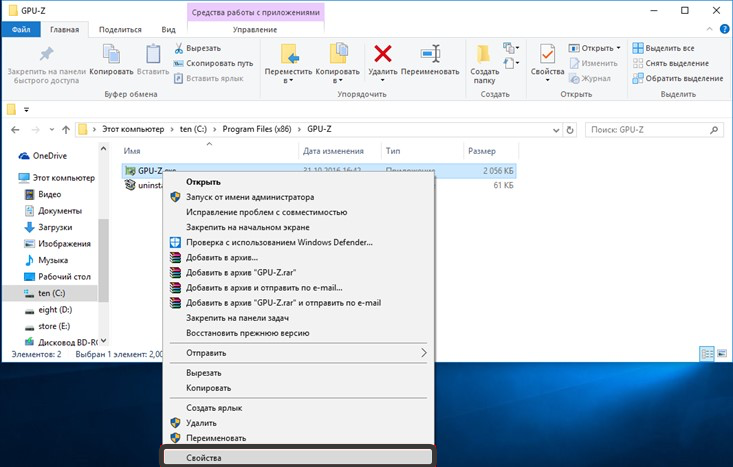Click the Вставить paste icon

(153, 54)
